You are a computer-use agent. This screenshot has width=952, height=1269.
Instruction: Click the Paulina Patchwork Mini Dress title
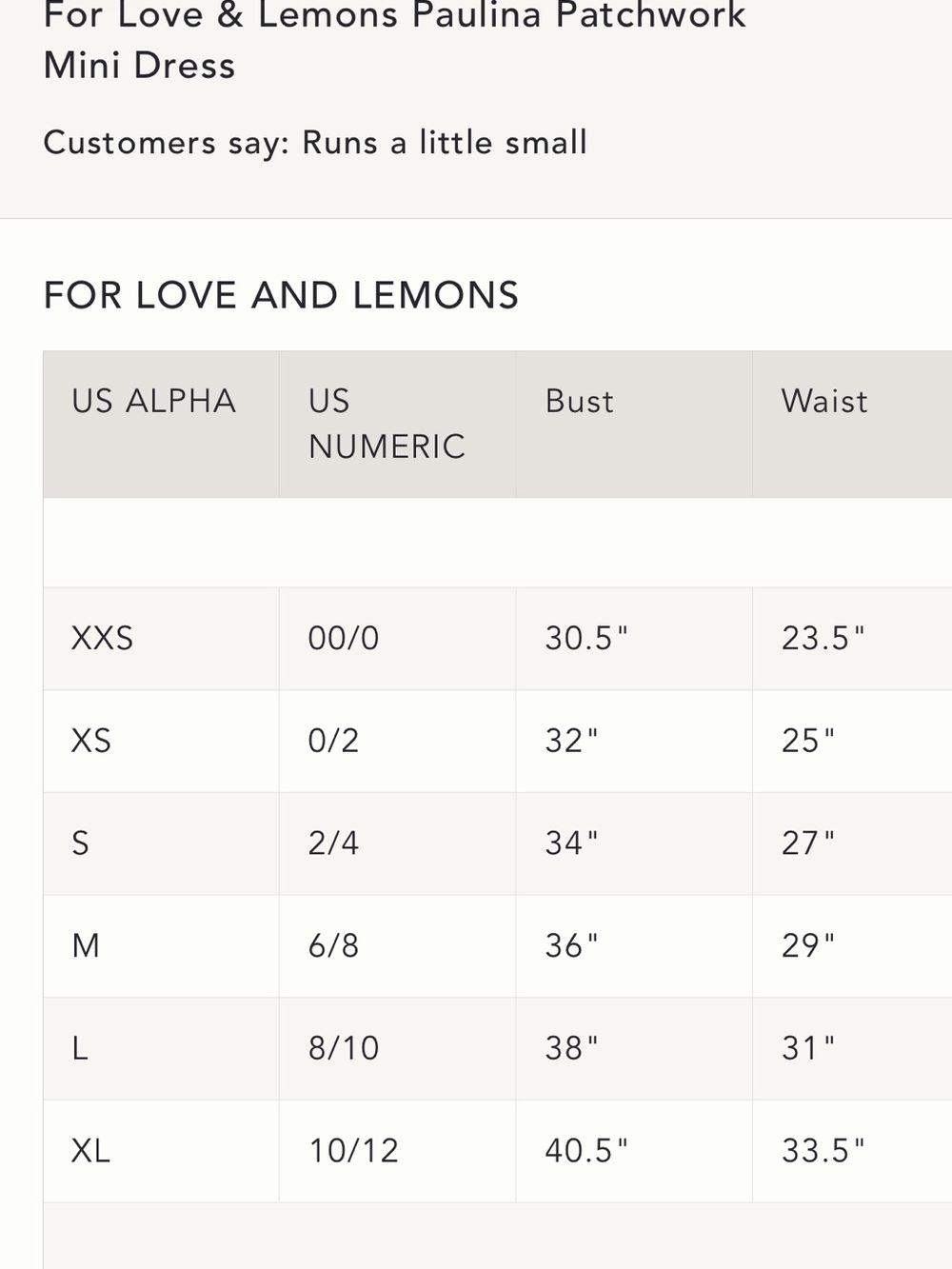pos(394,40)
